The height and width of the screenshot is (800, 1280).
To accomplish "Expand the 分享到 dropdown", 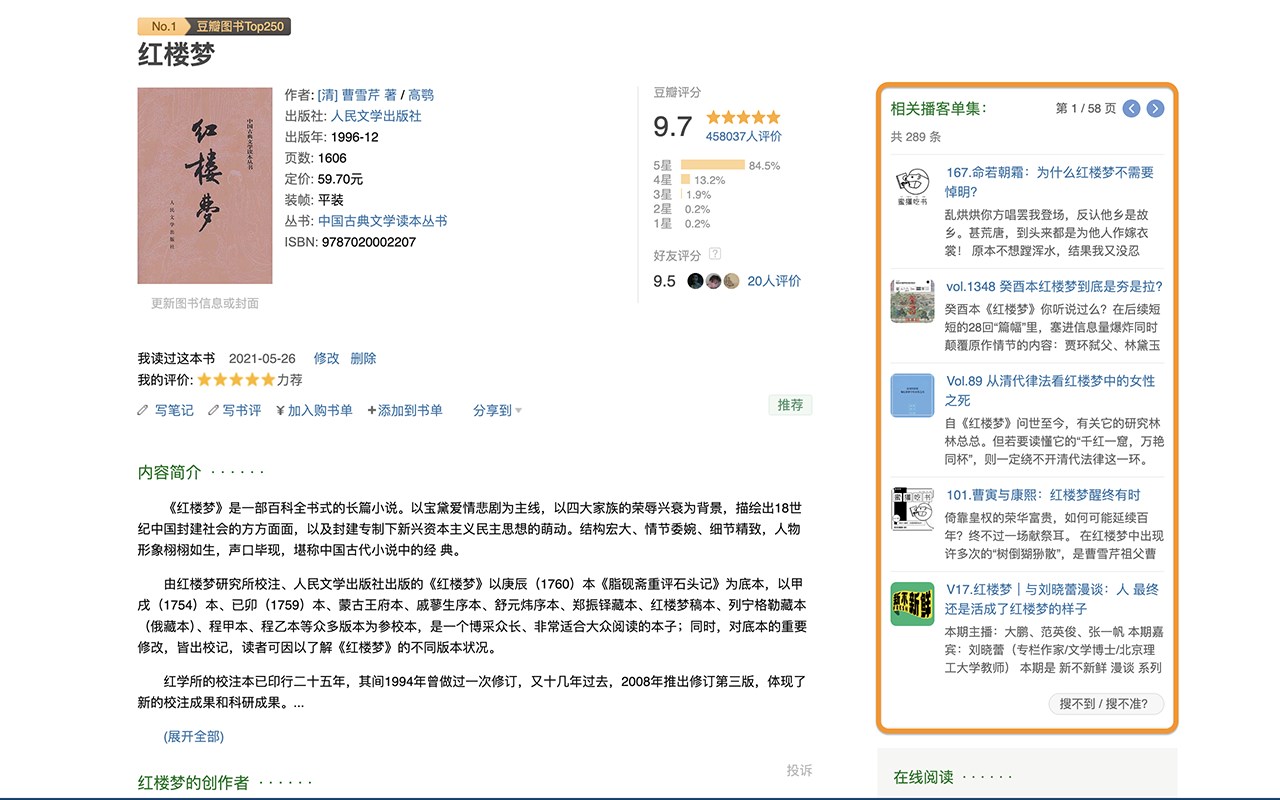I will pyautogui.click(x=497, y=410).
